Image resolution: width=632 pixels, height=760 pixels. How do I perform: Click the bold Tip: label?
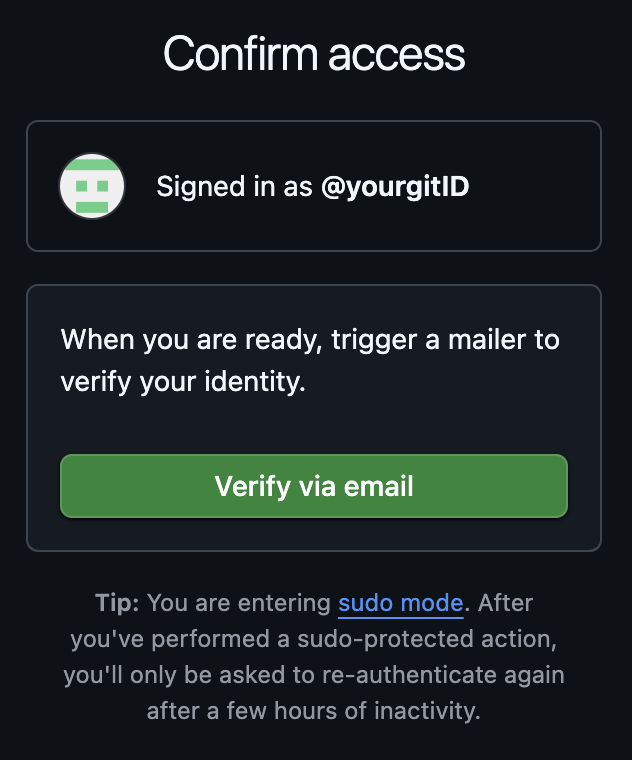[x=117, y=603]
